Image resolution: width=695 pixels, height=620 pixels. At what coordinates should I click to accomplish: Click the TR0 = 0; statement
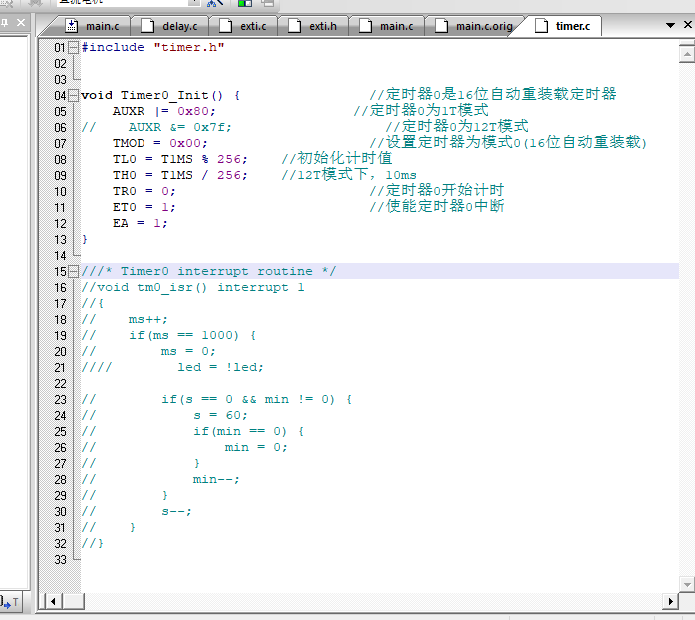pyautogui.click(x=144, y=191)
